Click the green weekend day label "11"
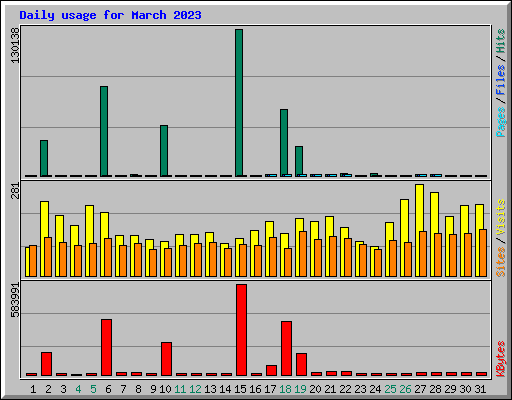The width and height of the screenshot is (512, 400). click(180, 389)
